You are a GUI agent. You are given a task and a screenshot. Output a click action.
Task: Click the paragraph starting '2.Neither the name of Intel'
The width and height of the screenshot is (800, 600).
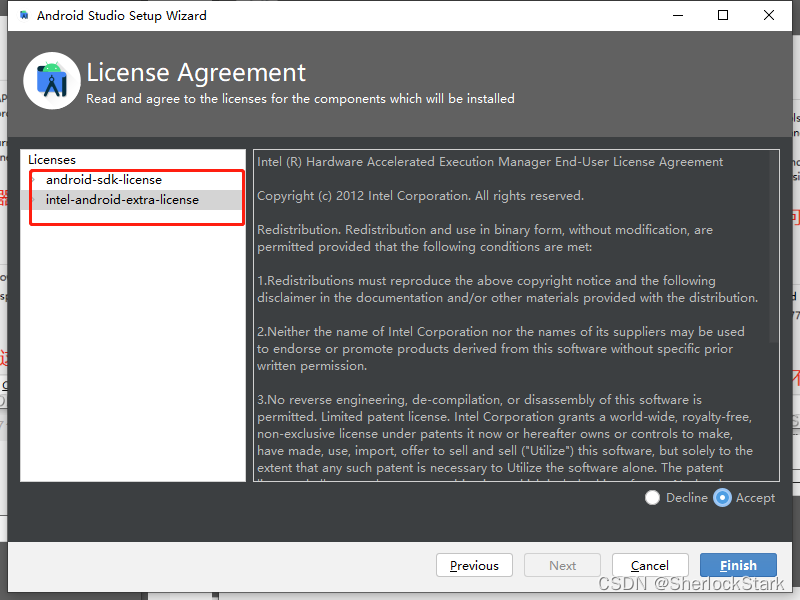501,349
